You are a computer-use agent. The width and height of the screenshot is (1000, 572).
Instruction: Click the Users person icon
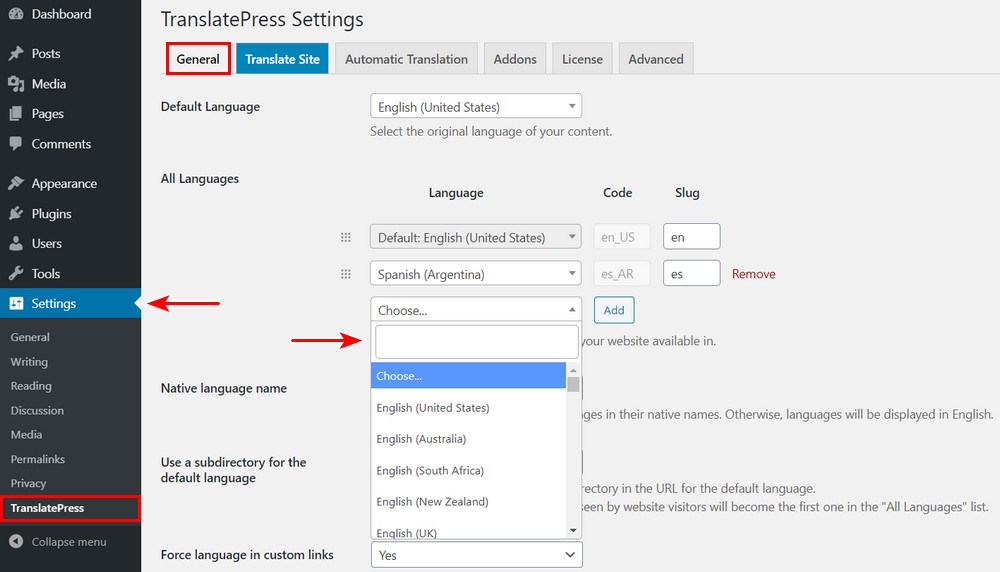(x=16, y=244)
